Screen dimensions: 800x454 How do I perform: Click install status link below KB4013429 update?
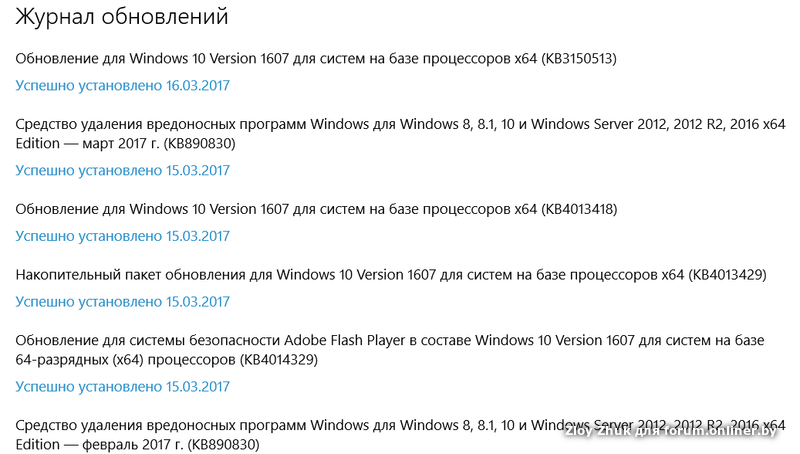coord(122,302)
